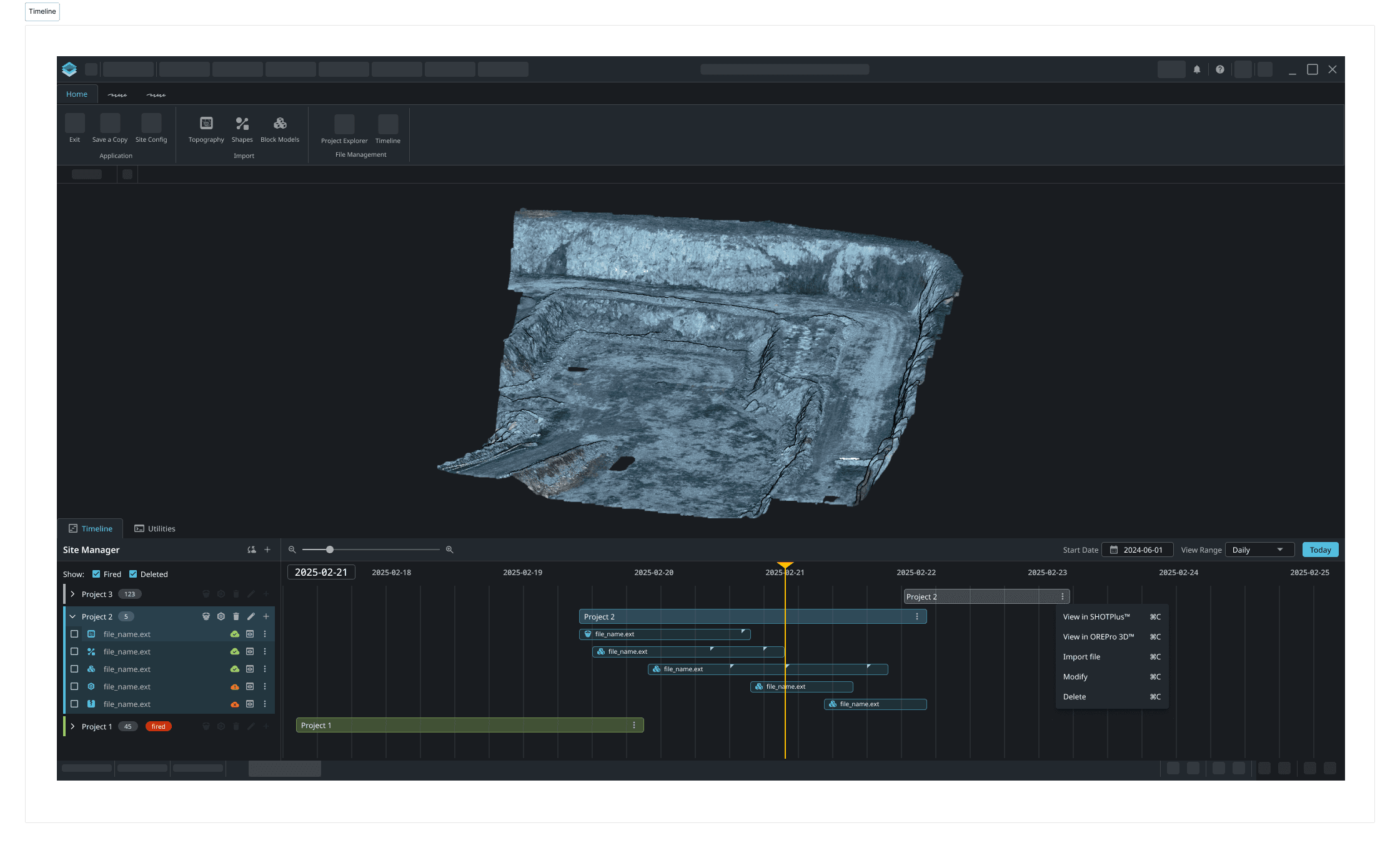Click the sync icon in Site Manager header

251,550
